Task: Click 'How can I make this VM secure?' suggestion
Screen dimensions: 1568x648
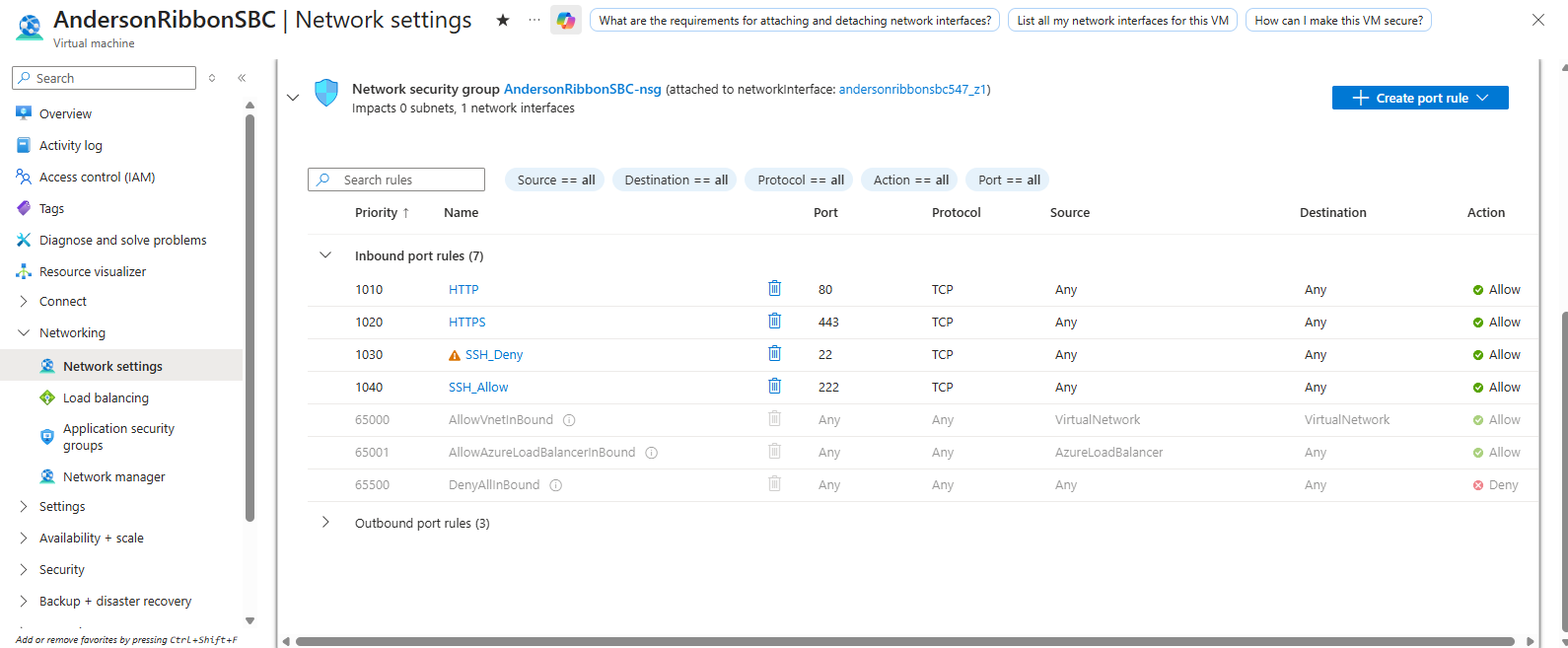Action: click(x=1338, y=20)
